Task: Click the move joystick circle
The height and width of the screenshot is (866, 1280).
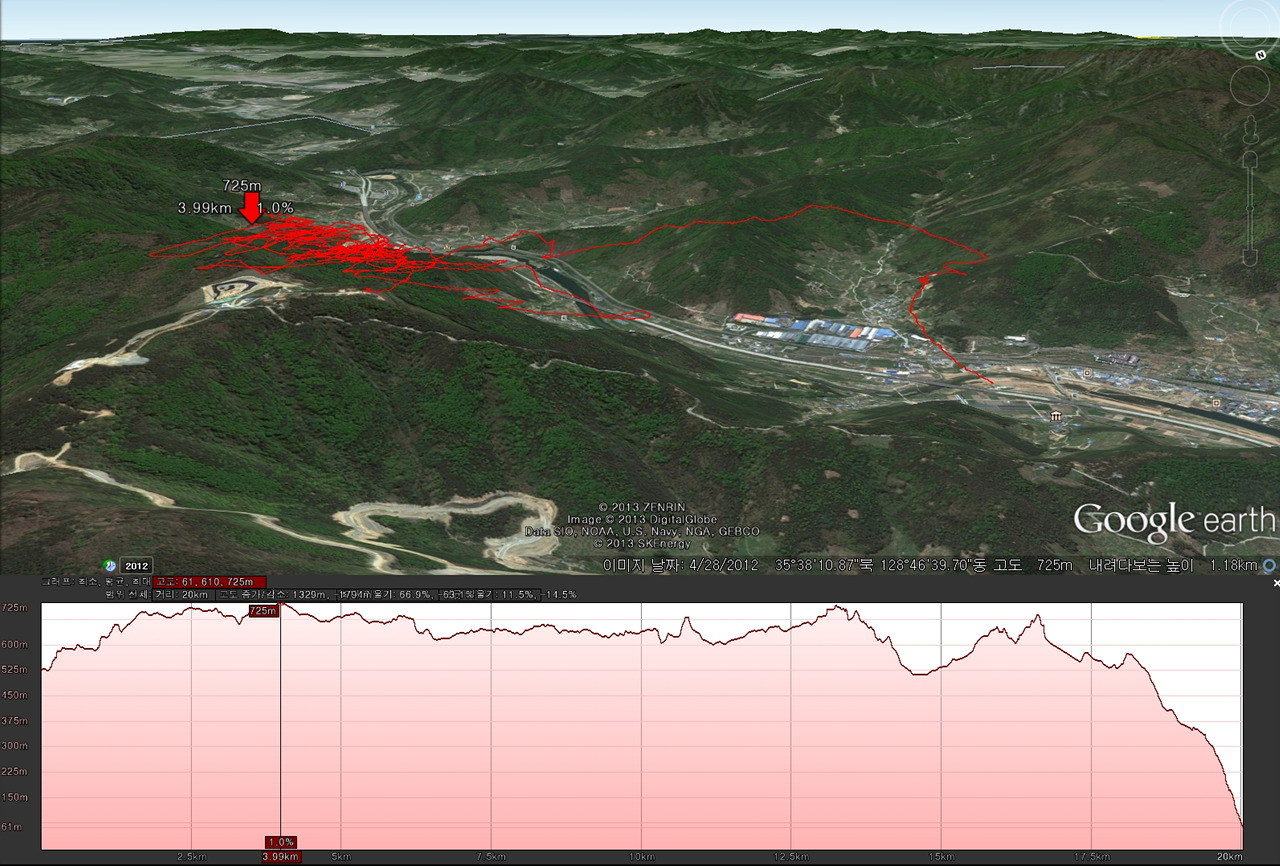Action: point(1250,86)
